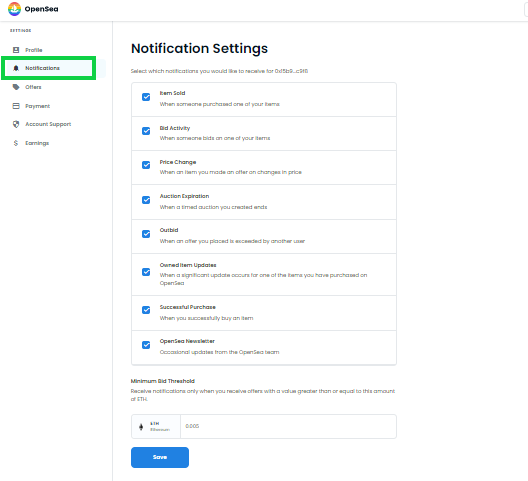Viewport: 528px width, 481px height.
Task: Click the OpenSea brand name link
Action: click(x=41, y=9)
